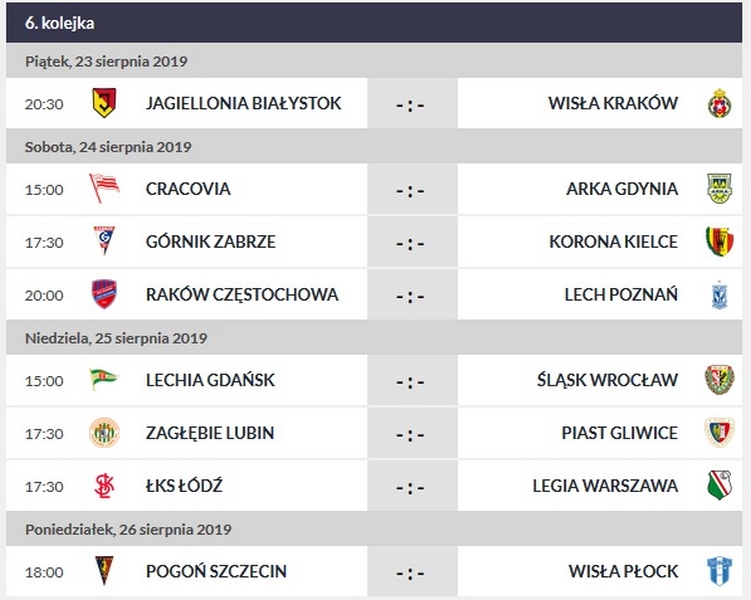Click the ŁKS Łódź club crest
The width and height of the screenshot is (751, 600).
104,486
